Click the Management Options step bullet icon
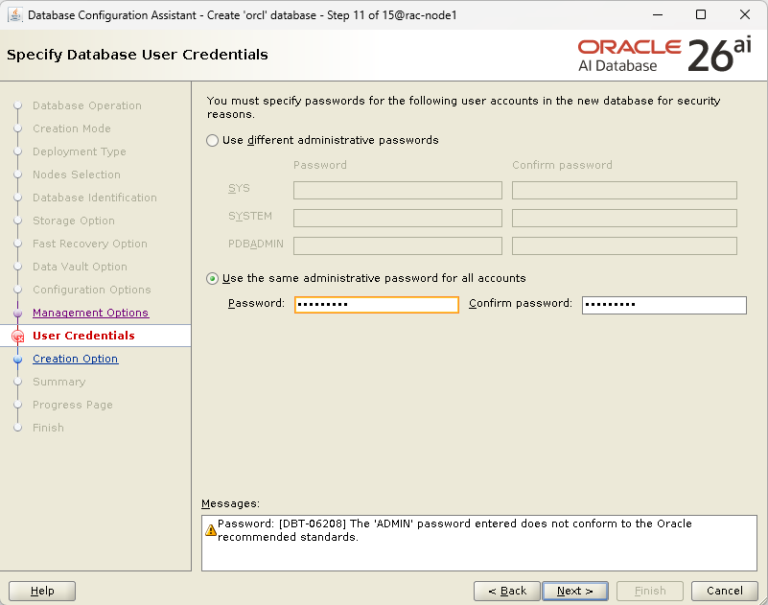The height and width of the screenshot is (605, 768). [18, 313]
